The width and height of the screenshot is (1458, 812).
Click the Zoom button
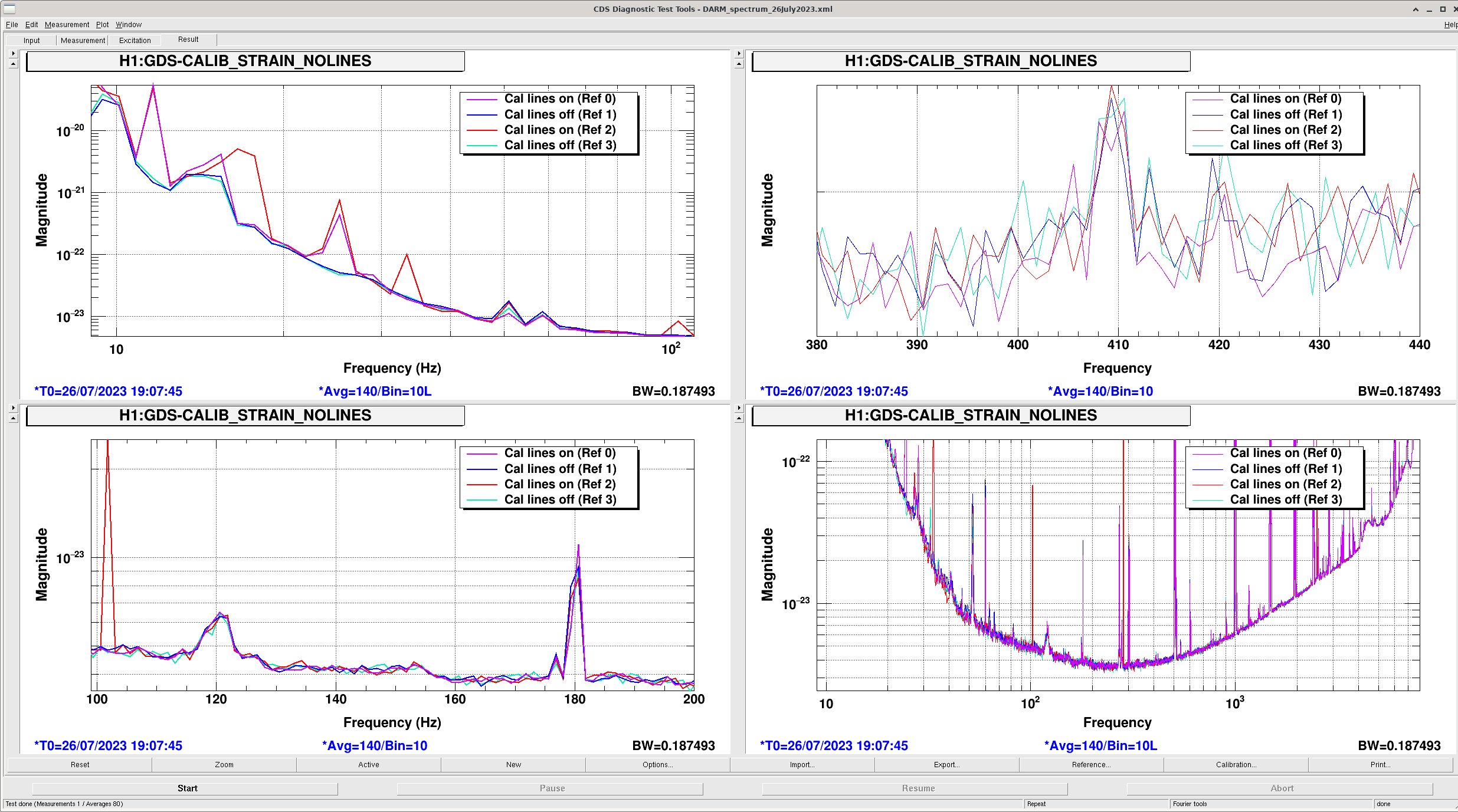click(x=224, y=765)
